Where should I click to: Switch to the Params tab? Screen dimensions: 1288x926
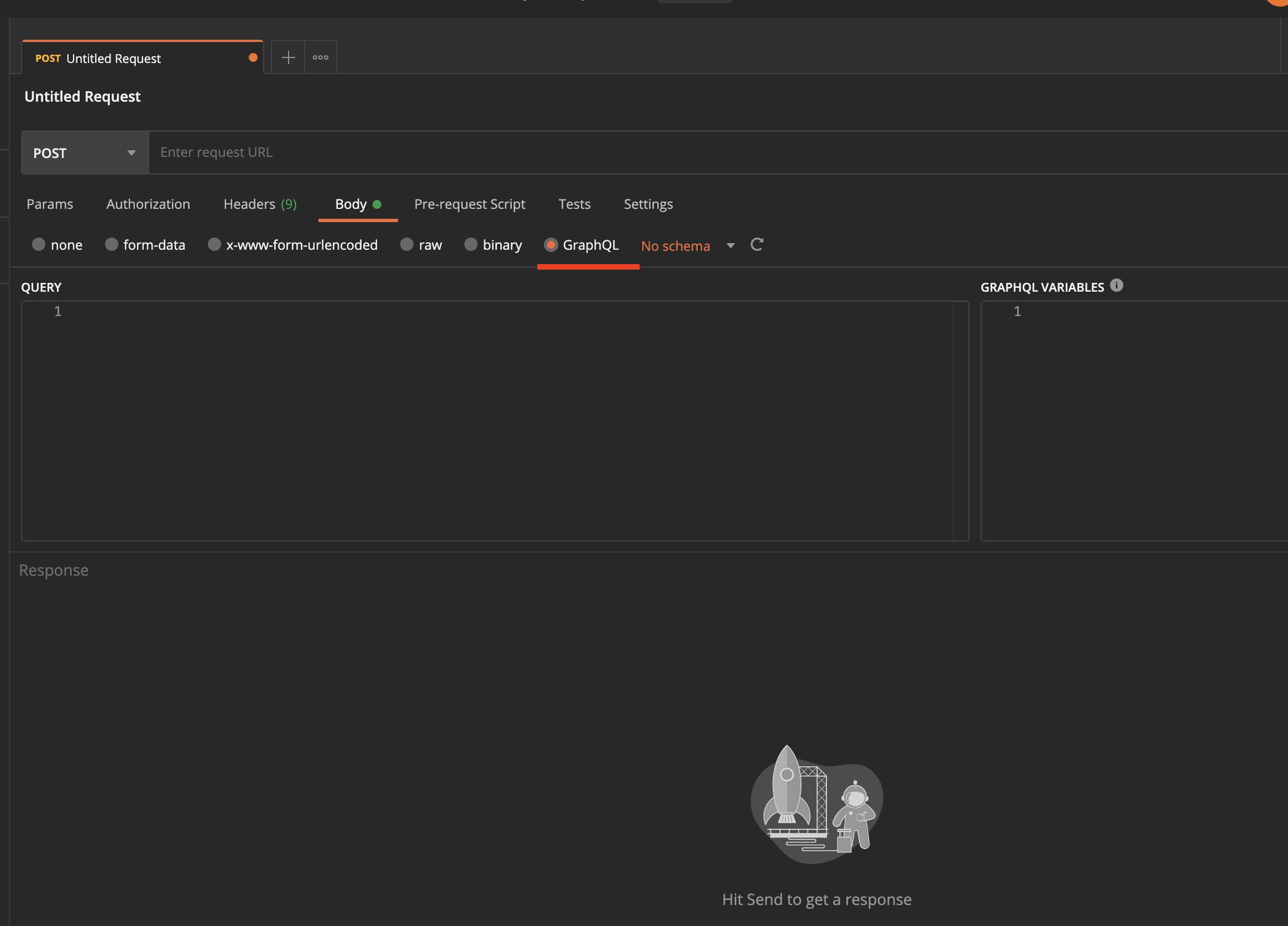50,204
